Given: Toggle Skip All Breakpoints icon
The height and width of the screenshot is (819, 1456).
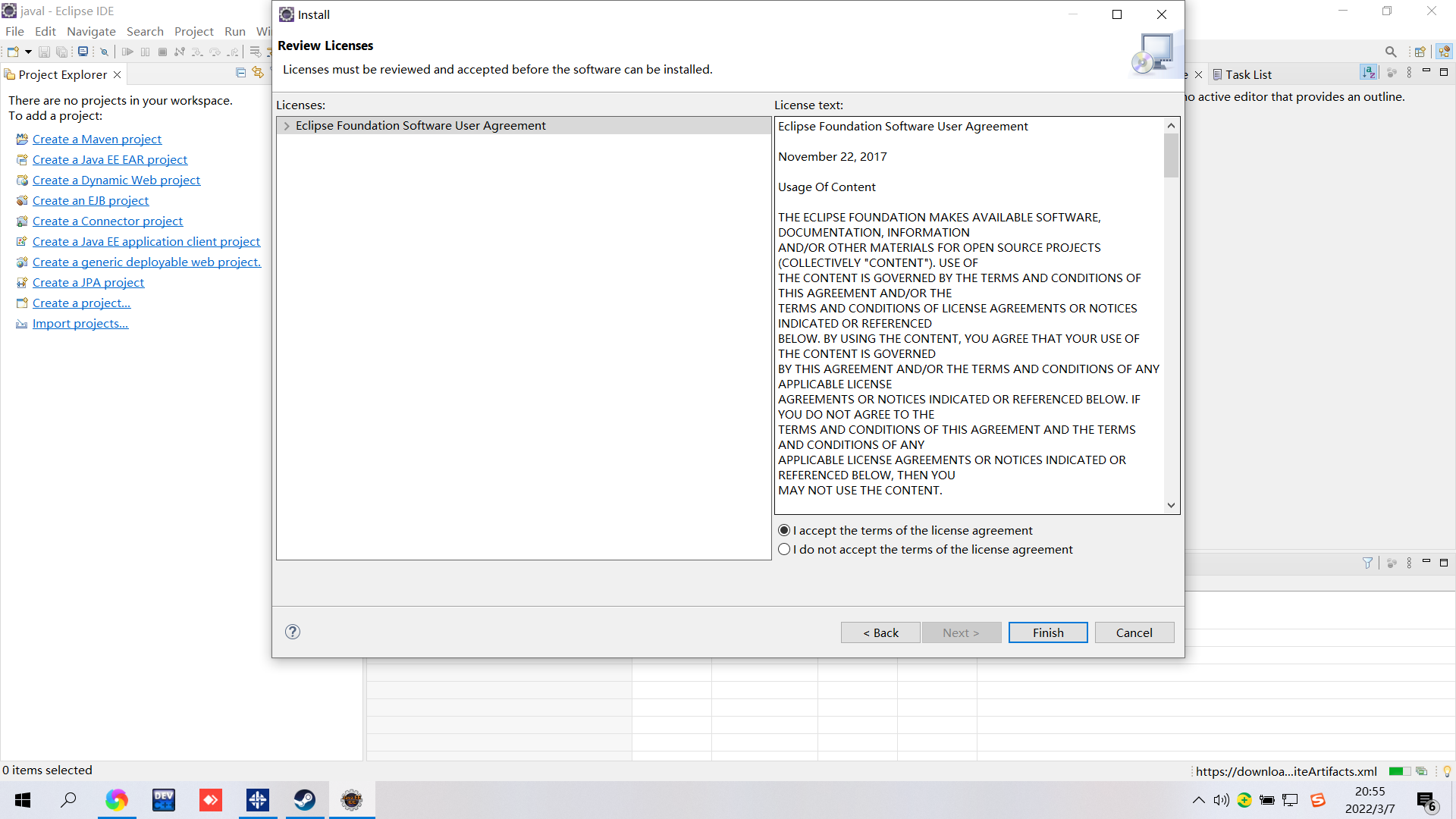Looking at the screenshot, I should (x=105, y=52).
